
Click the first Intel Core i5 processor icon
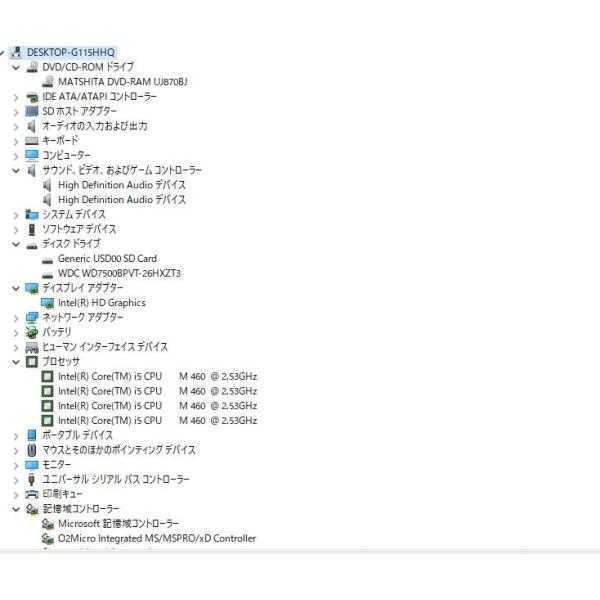(47, 377)
